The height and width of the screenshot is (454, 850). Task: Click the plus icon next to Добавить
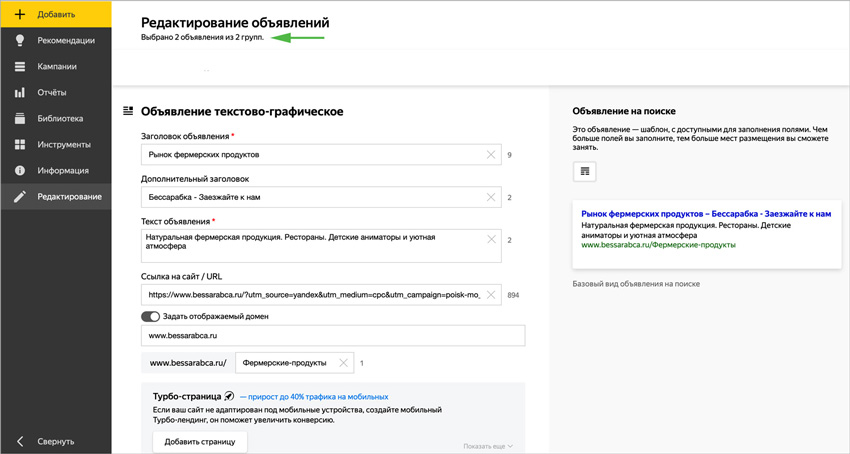pyautogui.click(x=20, y=14)
